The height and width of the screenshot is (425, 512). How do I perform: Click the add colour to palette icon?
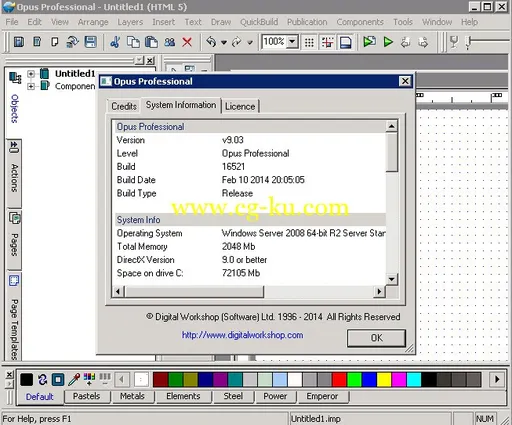point(89,379)
